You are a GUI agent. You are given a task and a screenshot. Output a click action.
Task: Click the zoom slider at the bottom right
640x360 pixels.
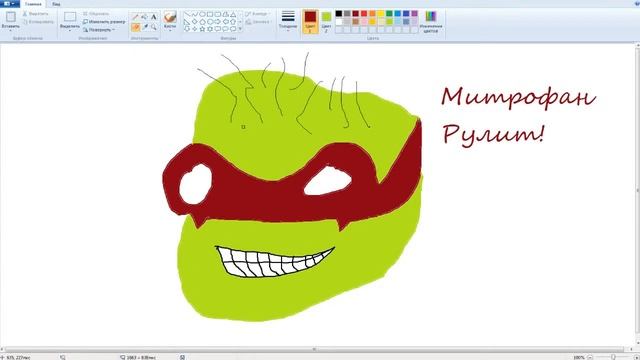613,357
